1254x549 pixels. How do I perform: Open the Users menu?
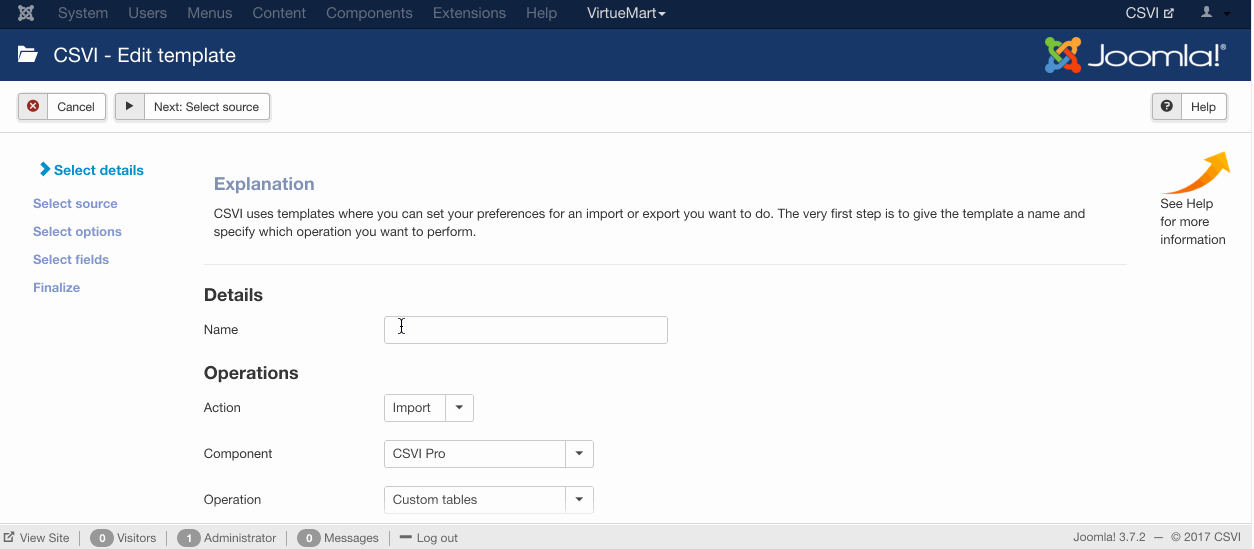click(148, 13)
